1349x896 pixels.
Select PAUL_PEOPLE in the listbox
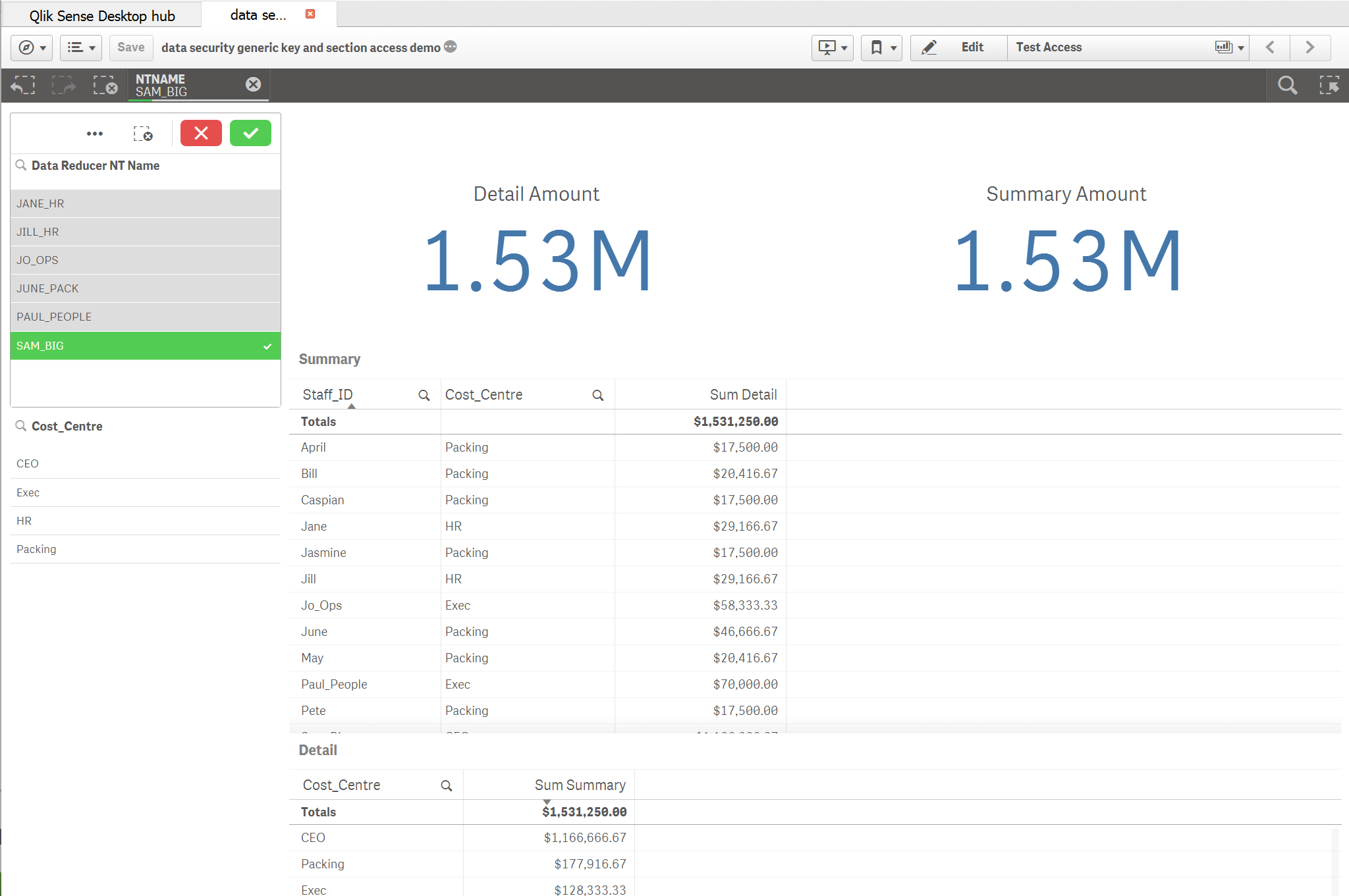[146, 317]
